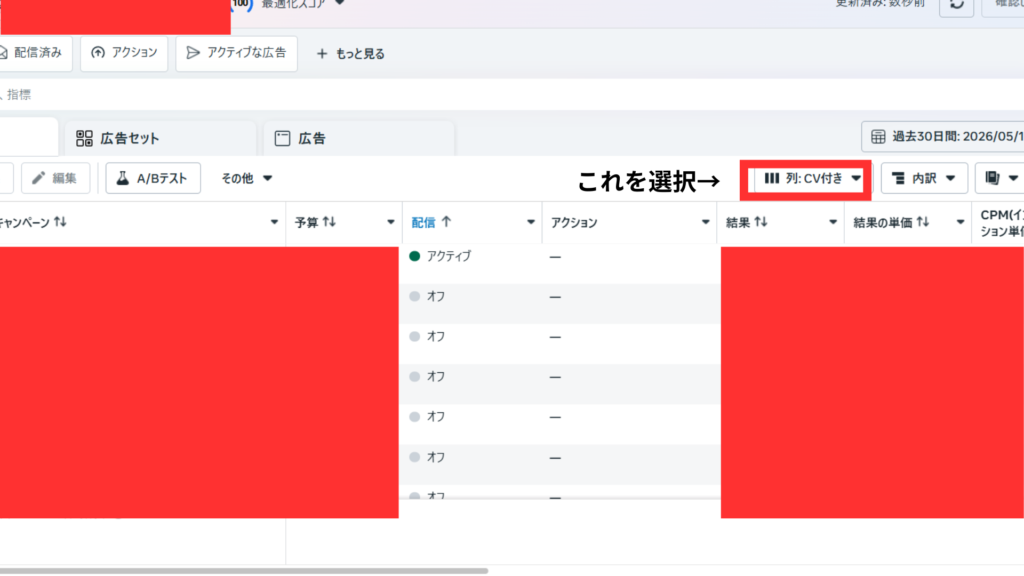Click the flask icon on A/Bテスト

[123, 178]
